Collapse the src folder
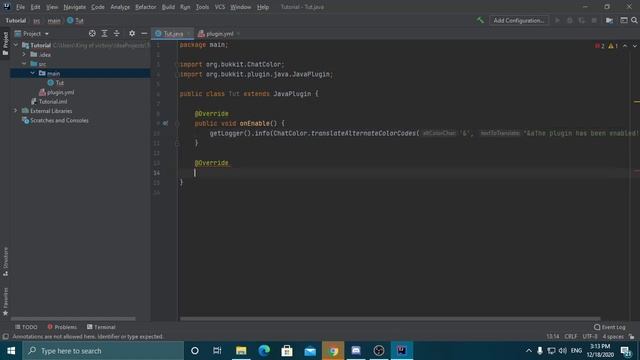The height and width of the screenshot is (360, 640). tap(24, 64)
